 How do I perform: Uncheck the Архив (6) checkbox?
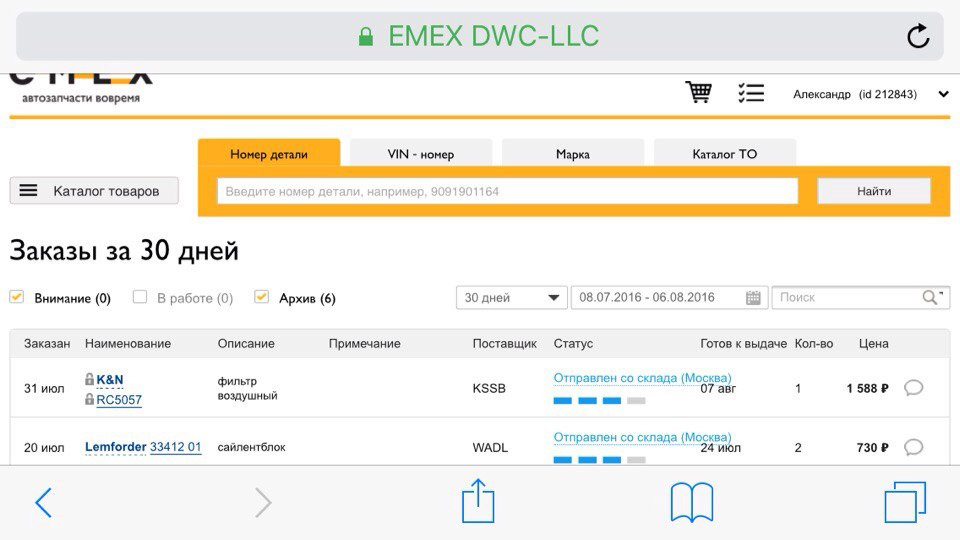click(x=261, y=297)
